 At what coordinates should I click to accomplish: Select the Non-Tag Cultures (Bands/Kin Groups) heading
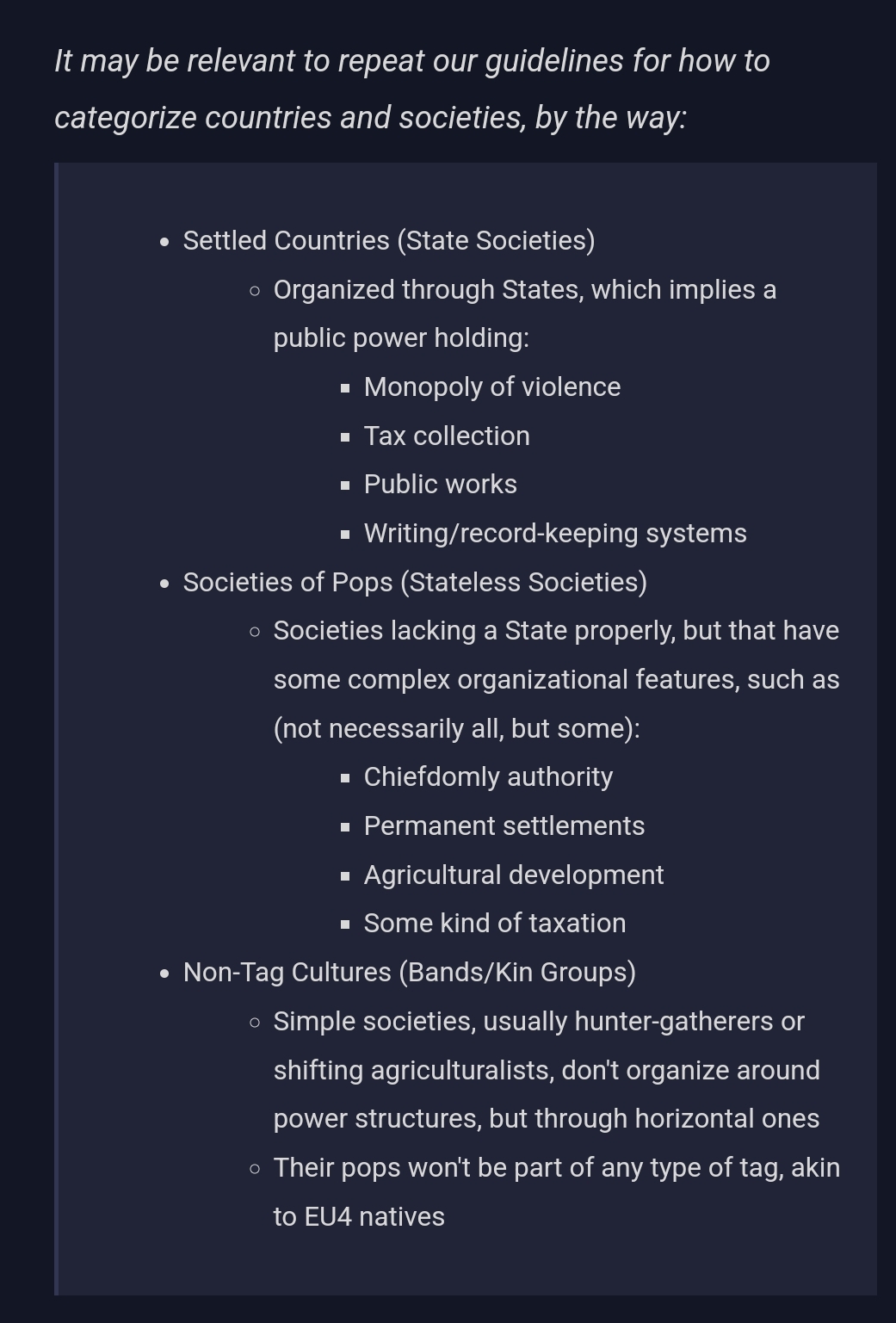pyautogui.click(x=410, y=972)
